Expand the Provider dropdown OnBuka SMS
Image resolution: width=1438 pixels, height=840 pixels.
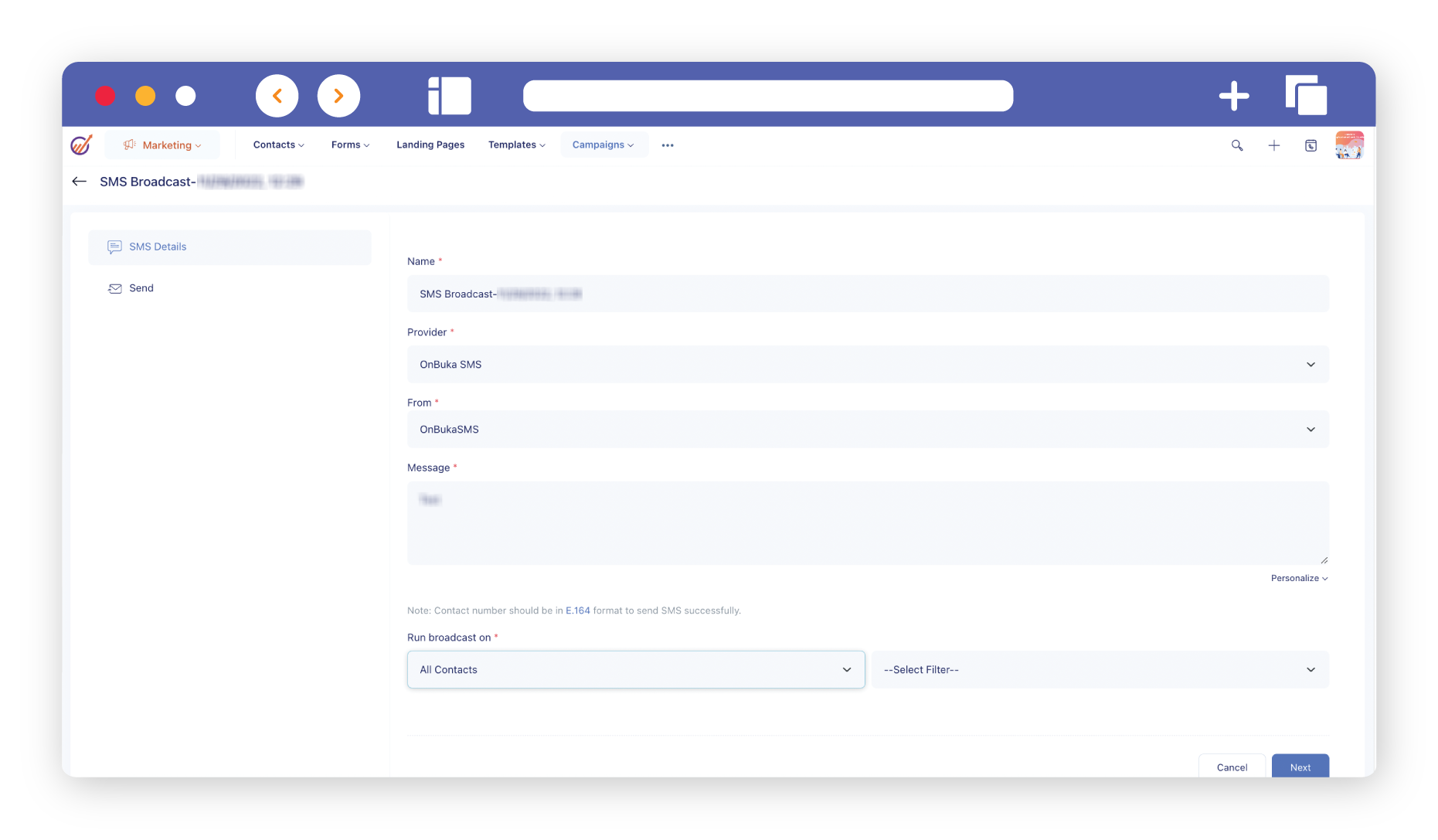867,365
